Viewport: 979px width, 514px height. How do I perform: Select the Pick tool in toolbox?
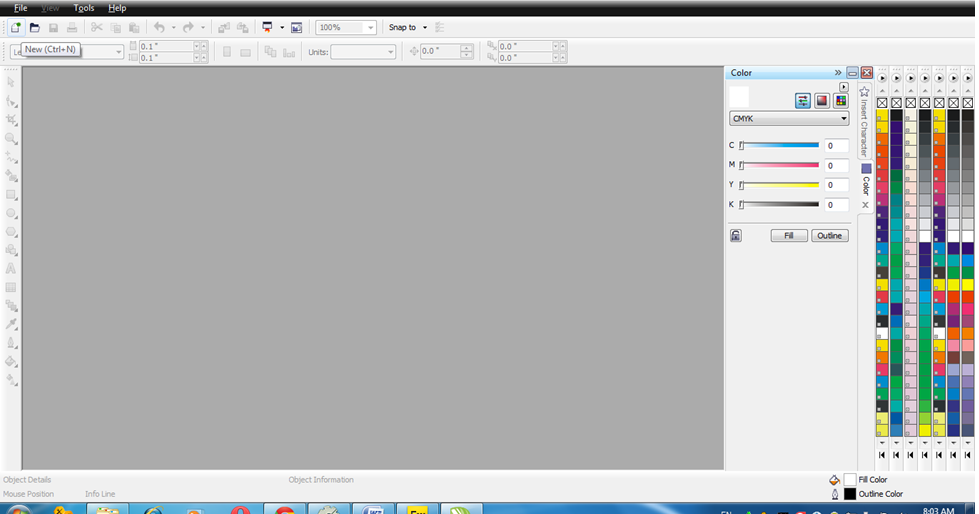pyautogui.click(x=11, y=82)
